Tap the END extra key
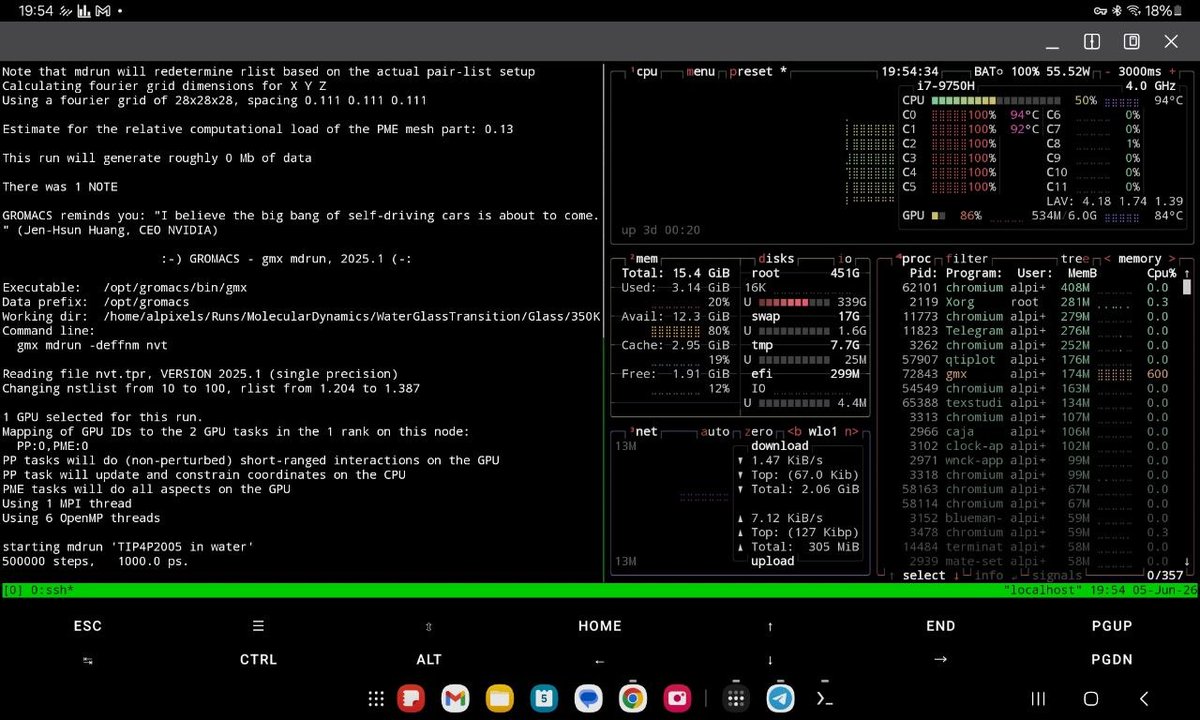Viewport: 1200px width, 720px height. [940, 626]
